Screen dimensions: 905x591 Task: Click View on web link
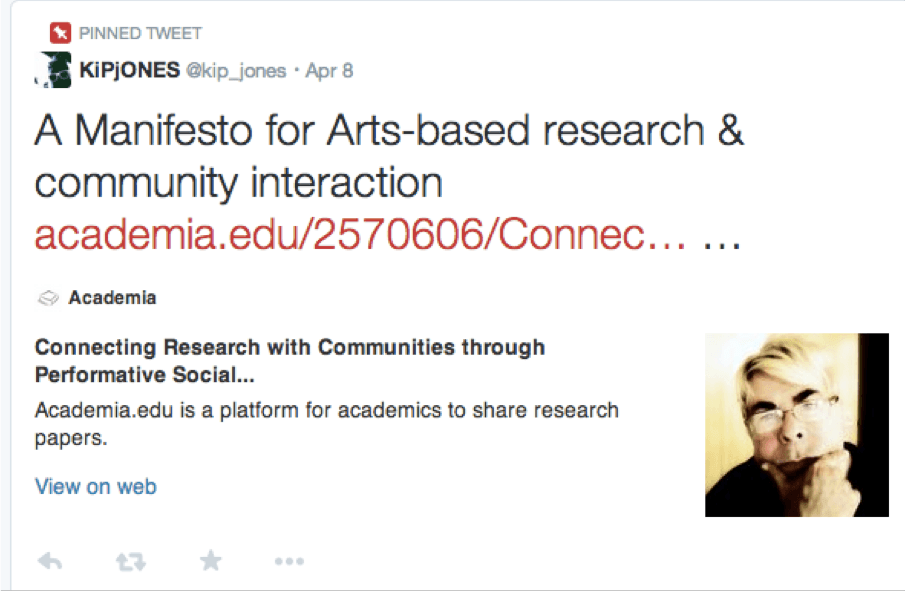coord(96,487)
